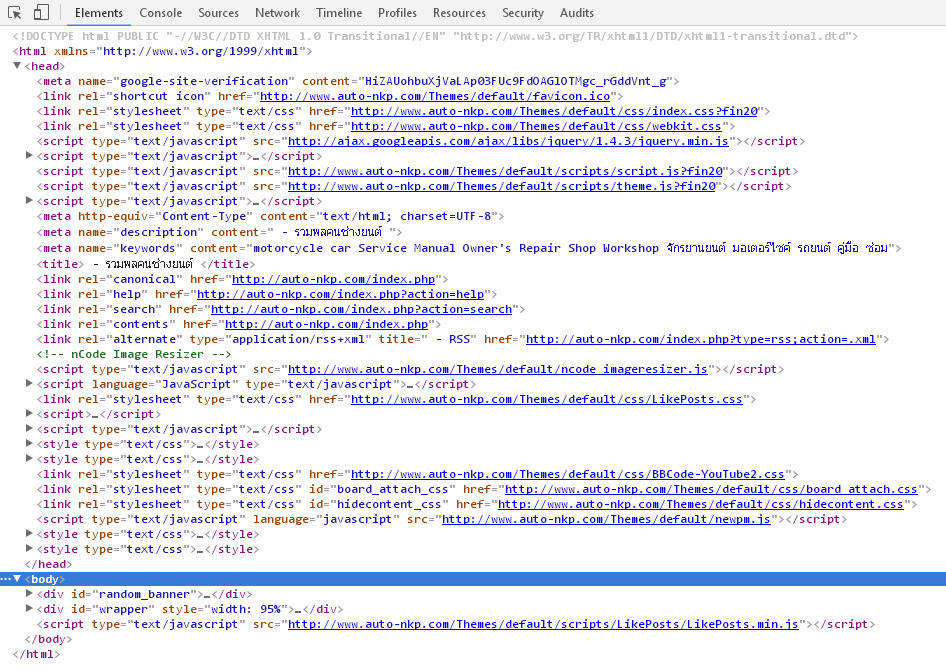This screenshot has width=946, height=669.
Task: Open the ncode_imageresizer.js link
Action: 498,369
